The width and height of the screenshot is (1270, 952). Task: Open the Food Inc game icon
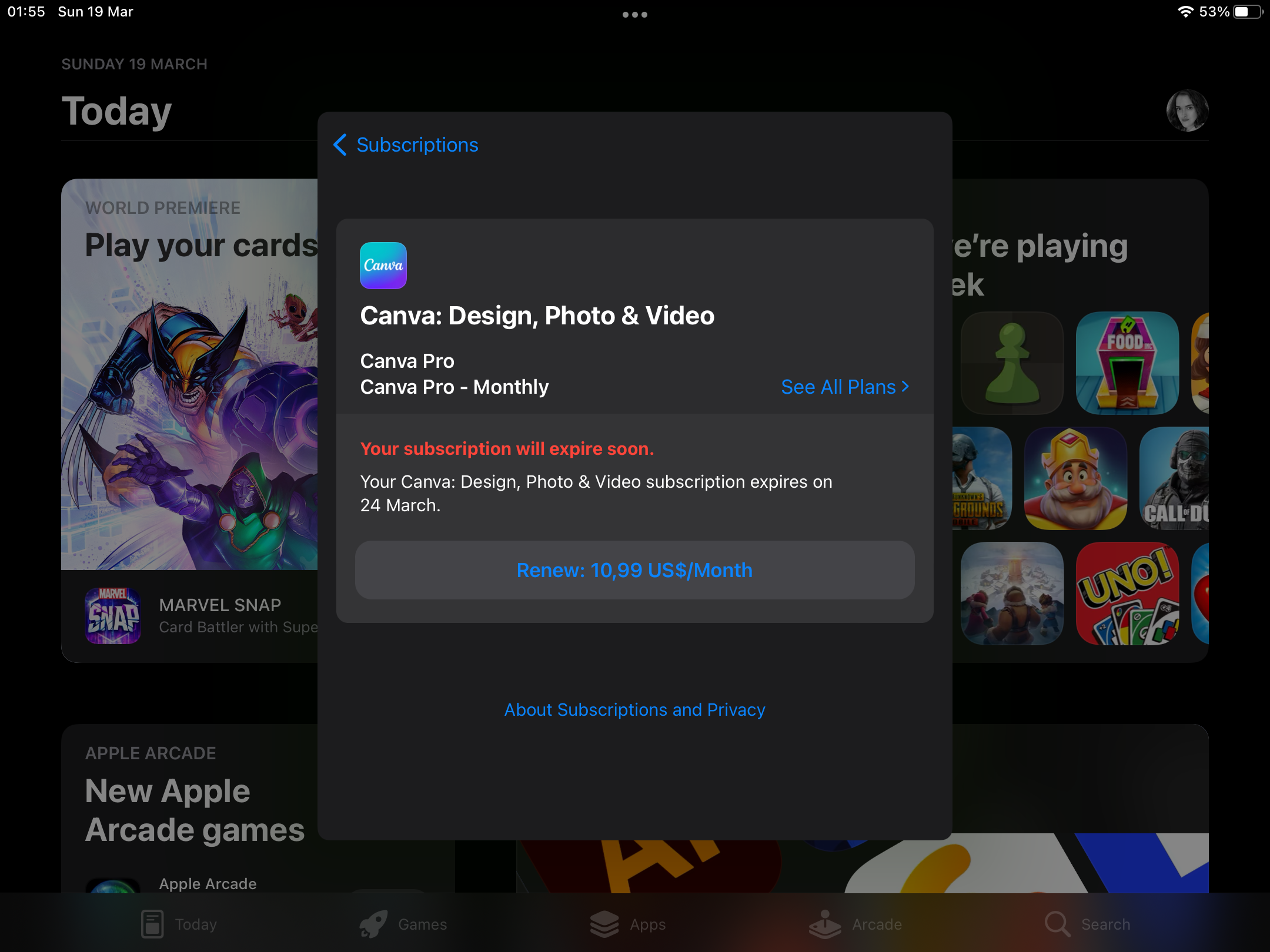[1127, 363]
